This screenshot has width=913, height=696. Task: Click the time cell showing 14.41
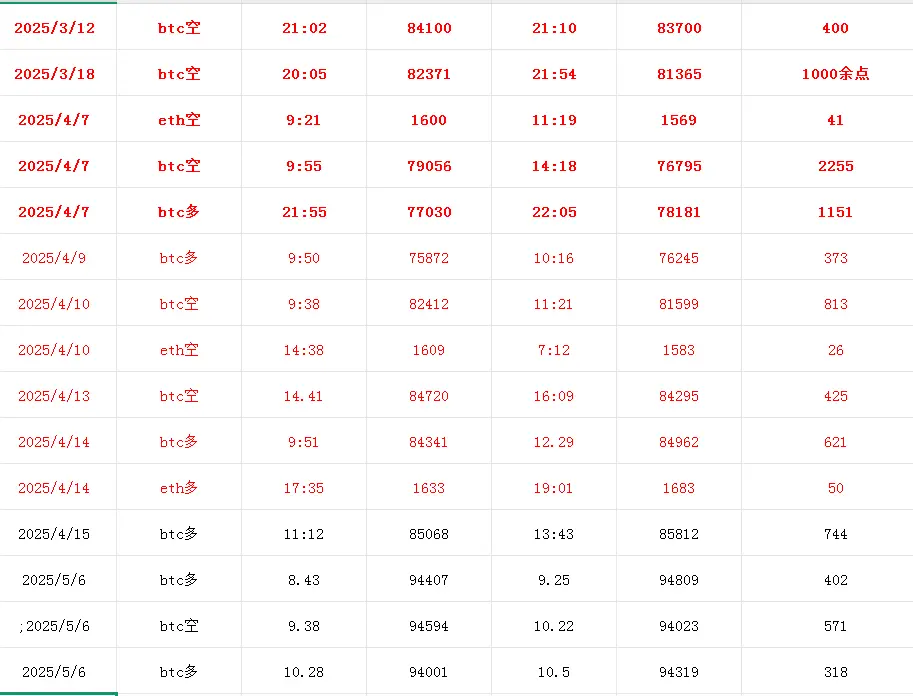pos(304,395)
